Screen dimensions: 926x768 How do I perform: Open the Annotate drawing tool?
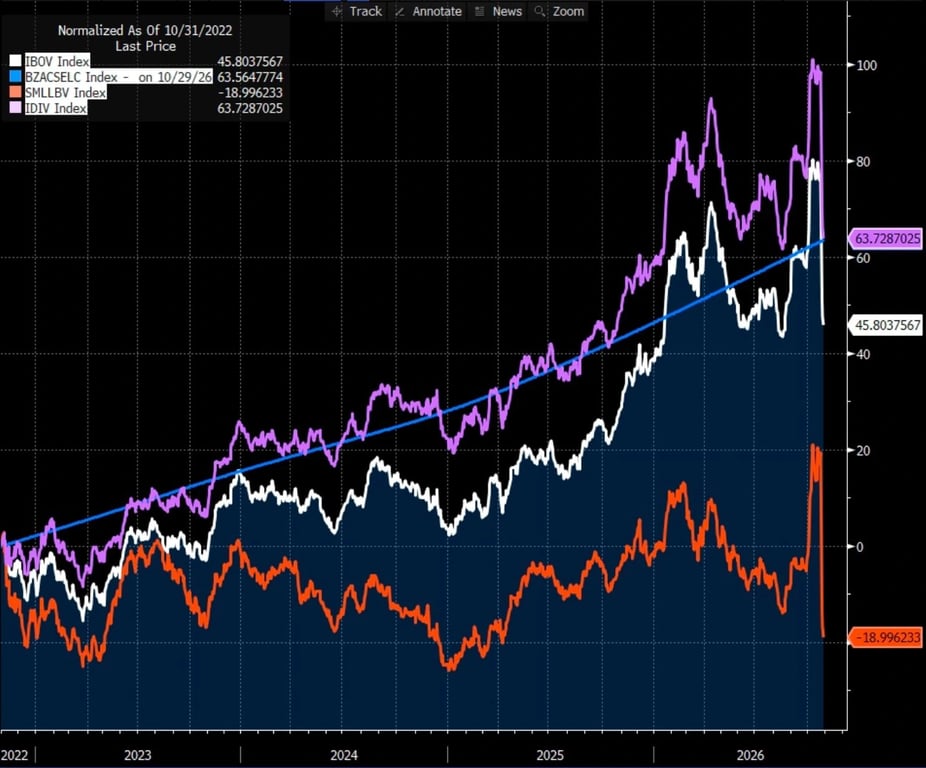pyautogui.click(x=428, y=11)
